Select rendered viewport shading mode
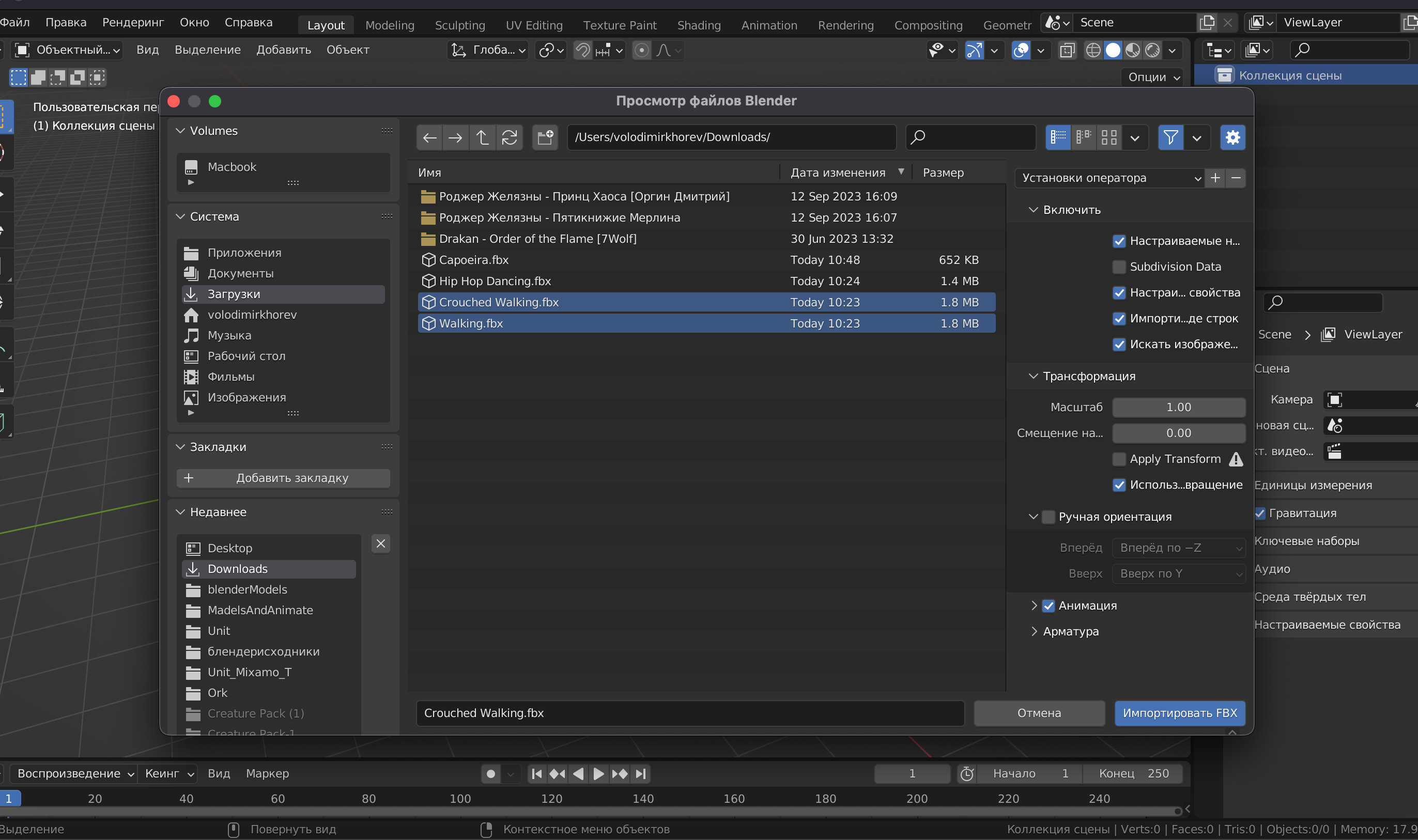1418x840 pixels. pos(1152,51)
